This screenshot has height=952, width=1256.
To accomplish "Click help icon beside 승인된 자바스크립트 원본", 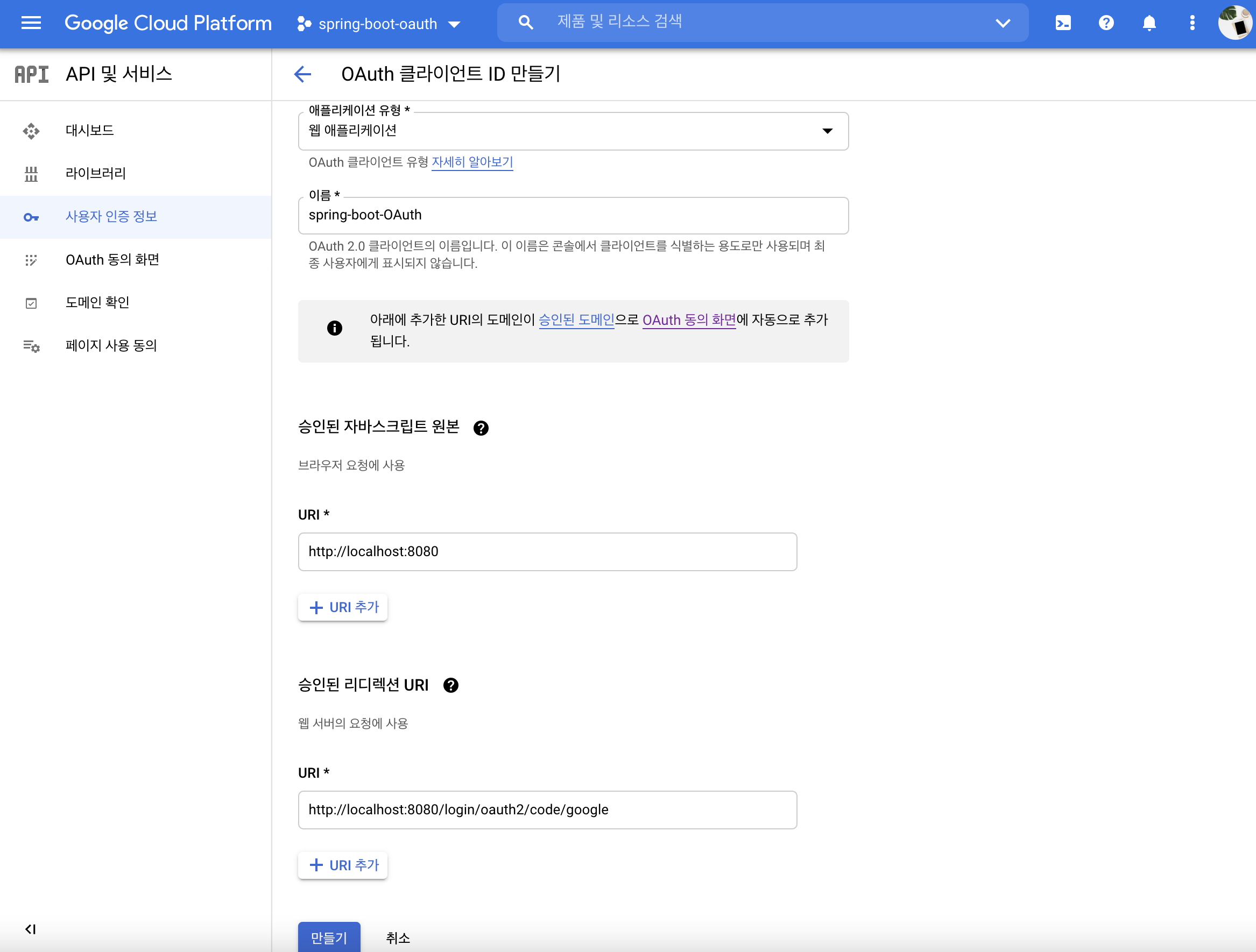I will tap(481, 428).
